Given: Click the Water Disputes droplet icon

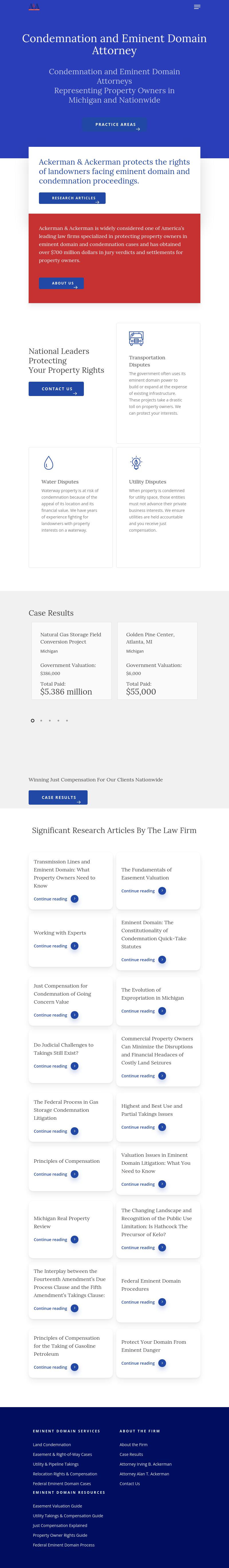Looking at the screenshot, I should point(49,463).
